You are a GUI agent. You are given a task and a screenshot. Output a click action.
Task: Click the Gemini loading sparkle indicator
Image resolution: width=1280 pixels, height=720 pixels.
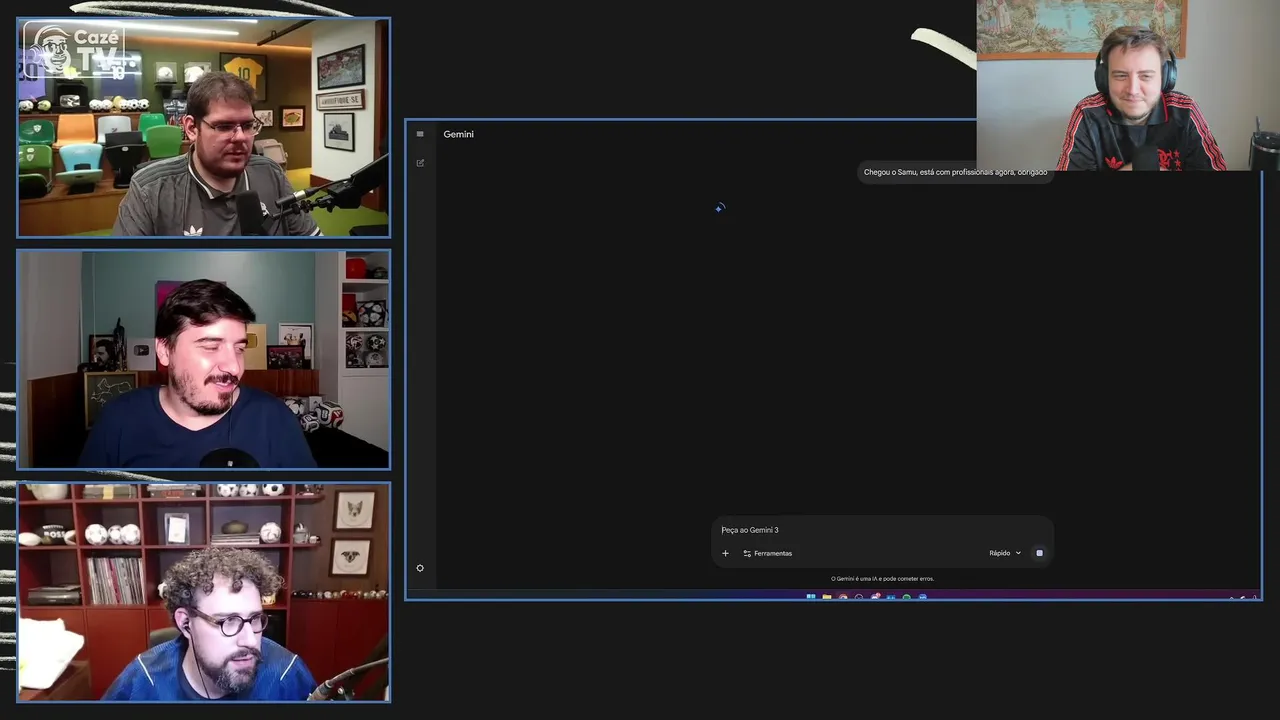tap(719, 208)
